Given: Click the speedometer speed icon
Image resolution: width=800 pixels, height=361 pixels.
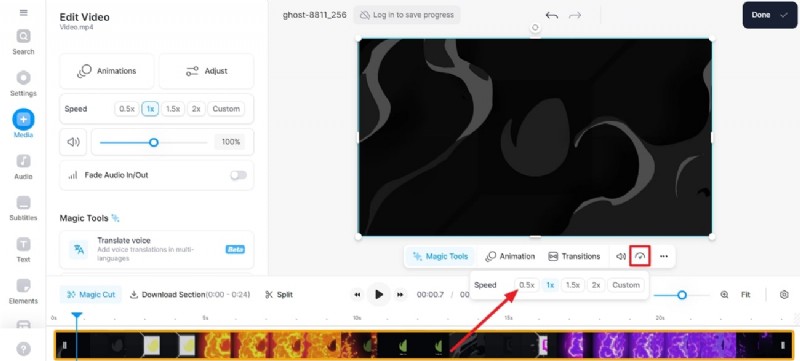Looking at the screenshot, I should 640,256.
